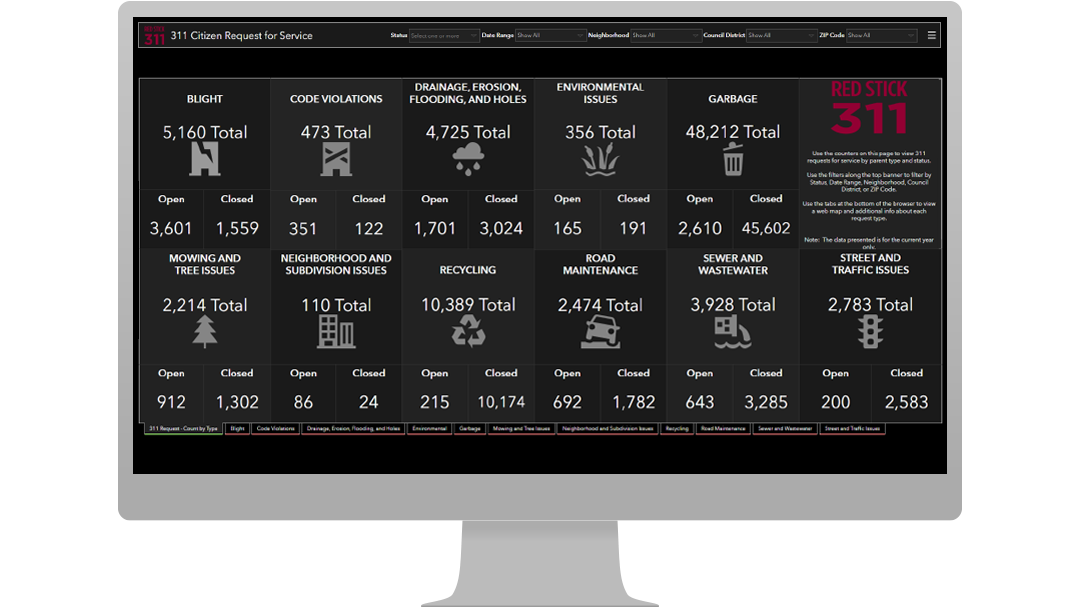This screenshot has width=1080, height=607.
Task: Click the Blight 5,160 Total counter
Action: [x=205, y=132]
